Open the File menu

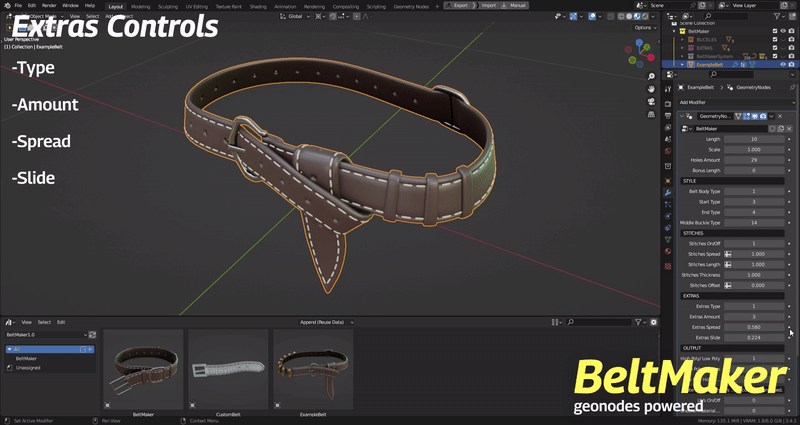tap(18, 6)
